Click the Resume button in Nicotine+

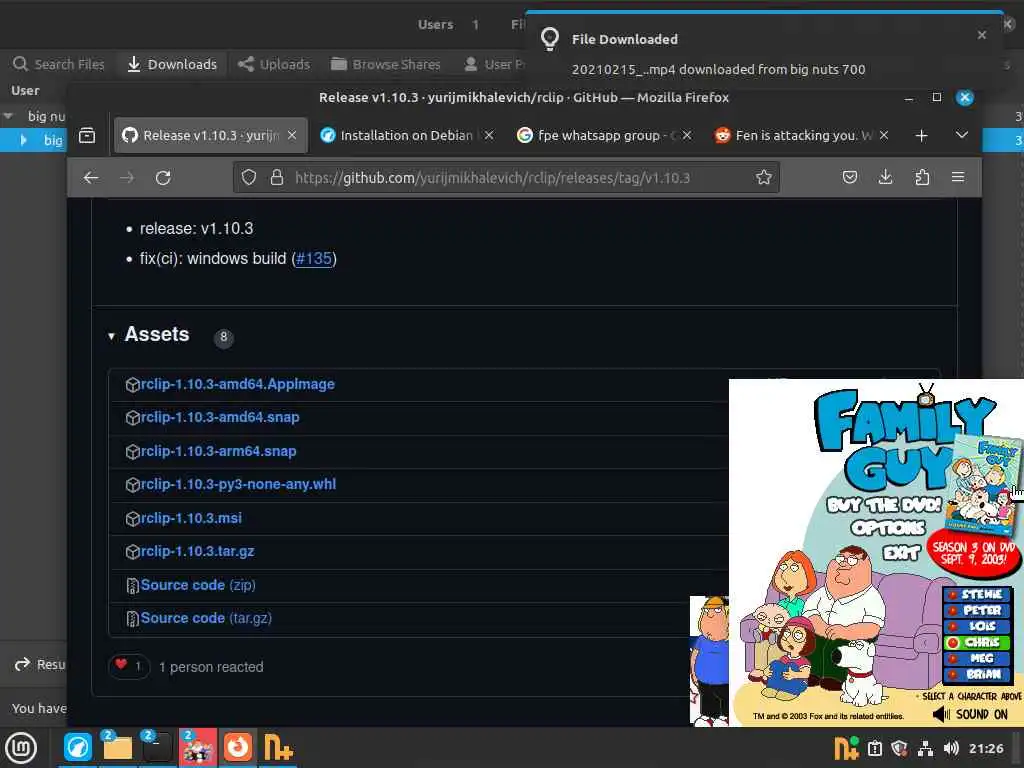click(x=39, y=664)
